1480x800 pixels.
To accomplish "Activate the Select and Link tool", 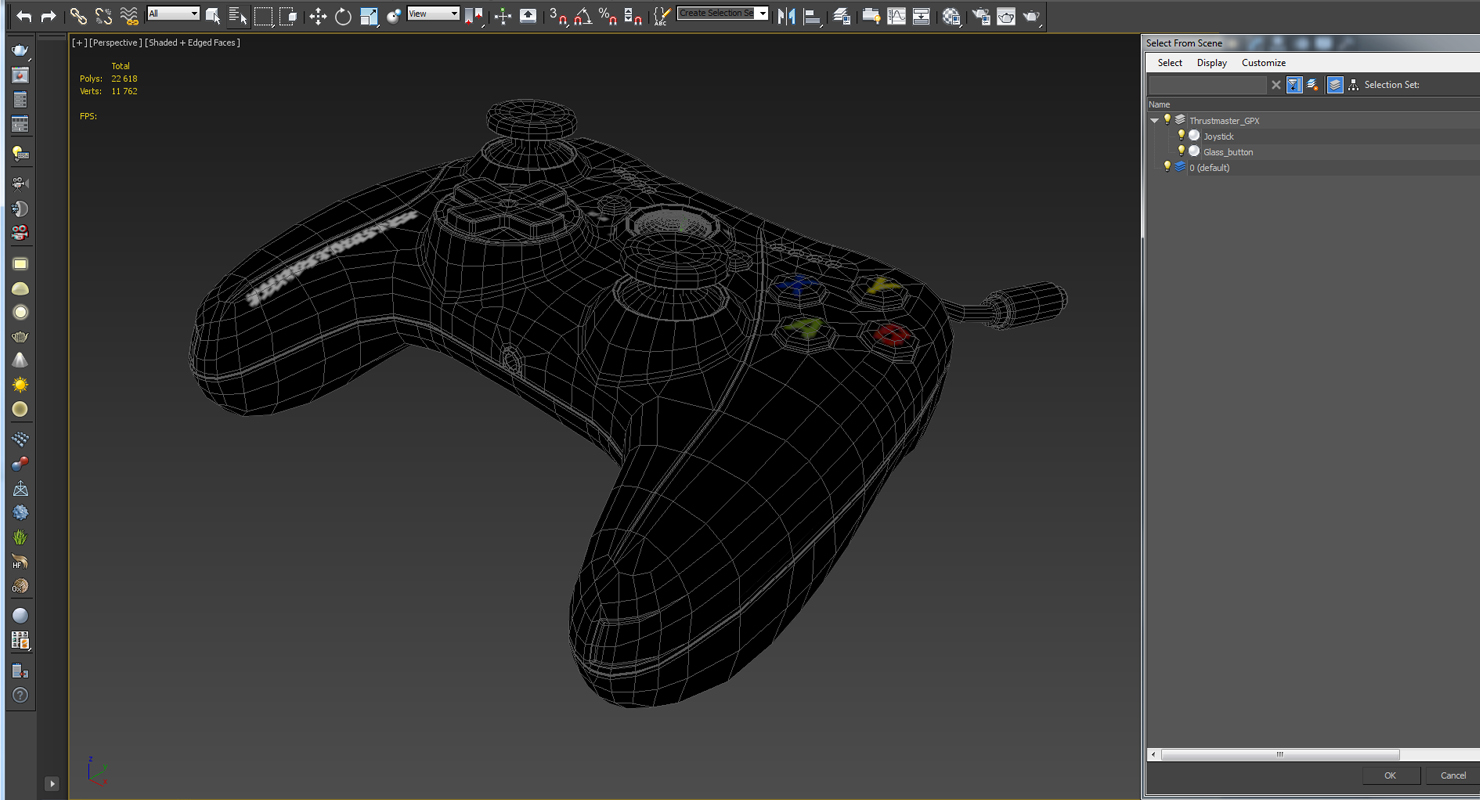I will coord(78,16).
